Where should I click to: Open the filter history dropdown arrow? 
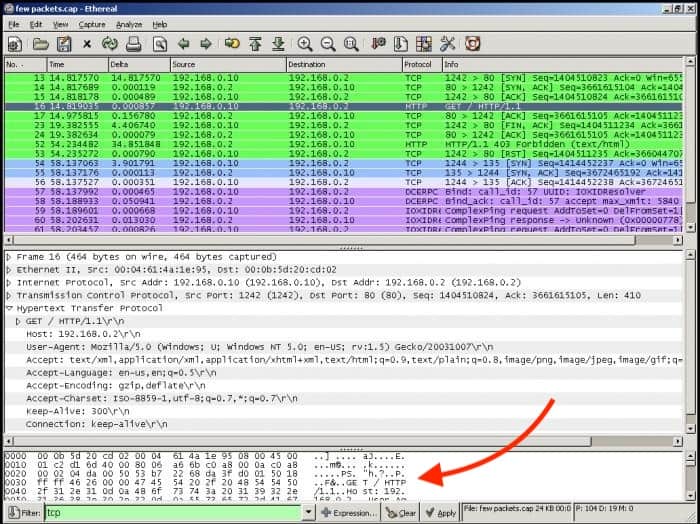(x=308, y=513)
